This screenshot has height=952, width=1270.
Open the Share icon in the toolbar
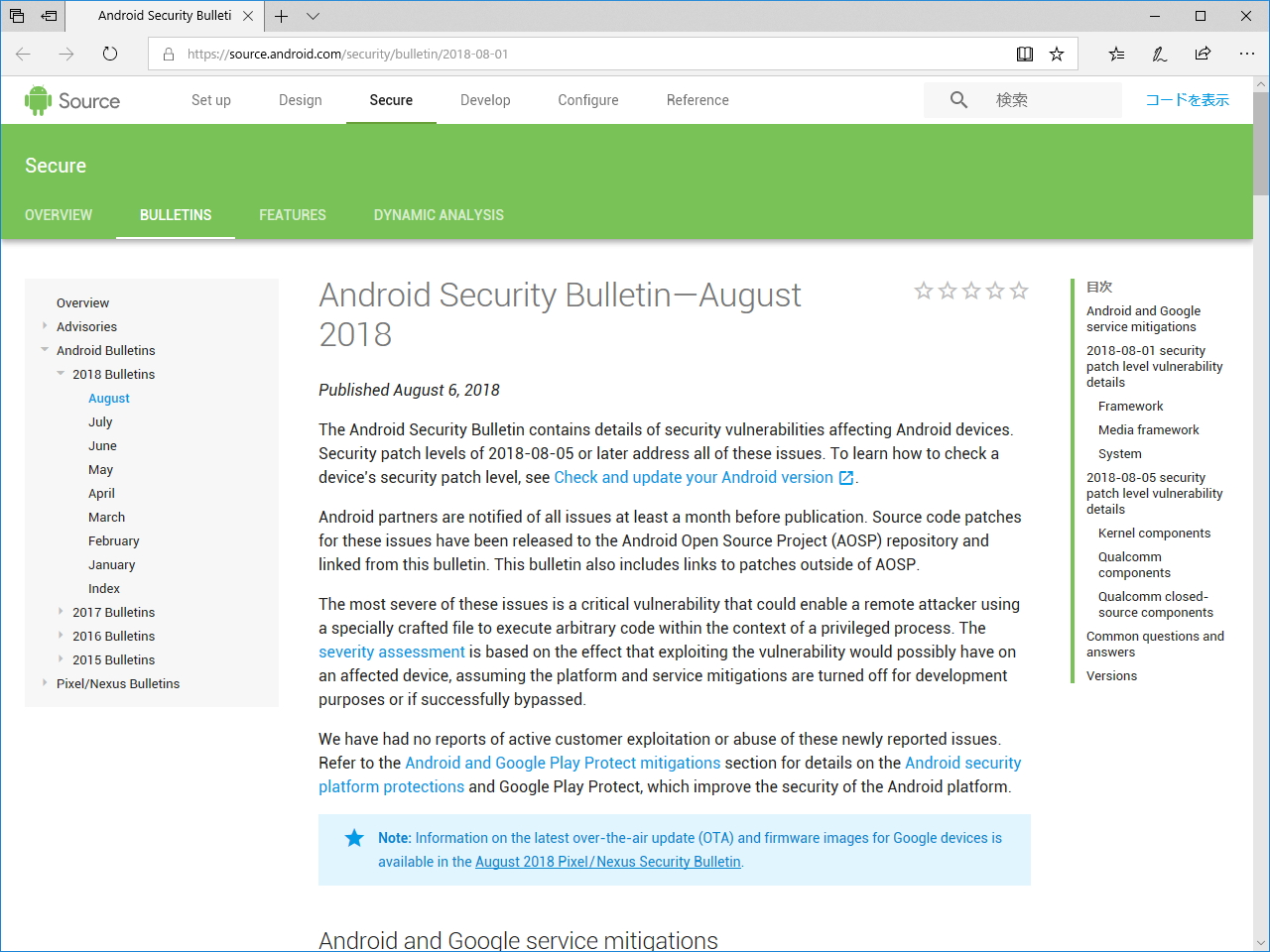coord(1203,54)
